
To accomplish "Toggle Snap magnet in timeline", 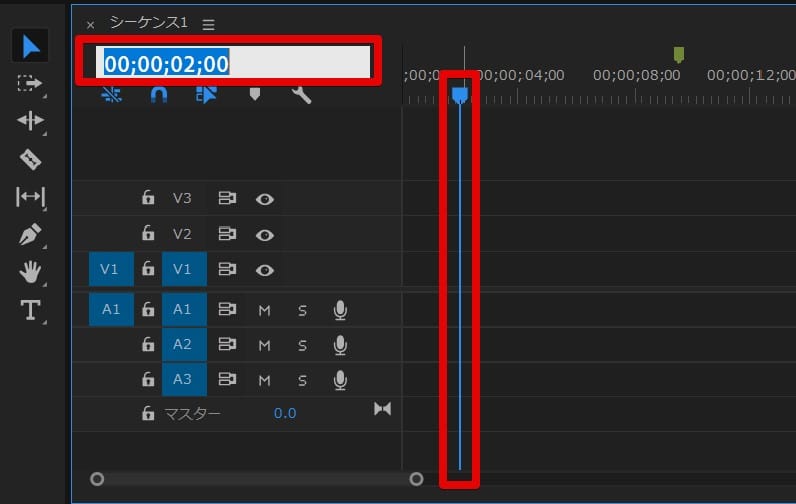I will pyautogui.click(x=159, y=95).
